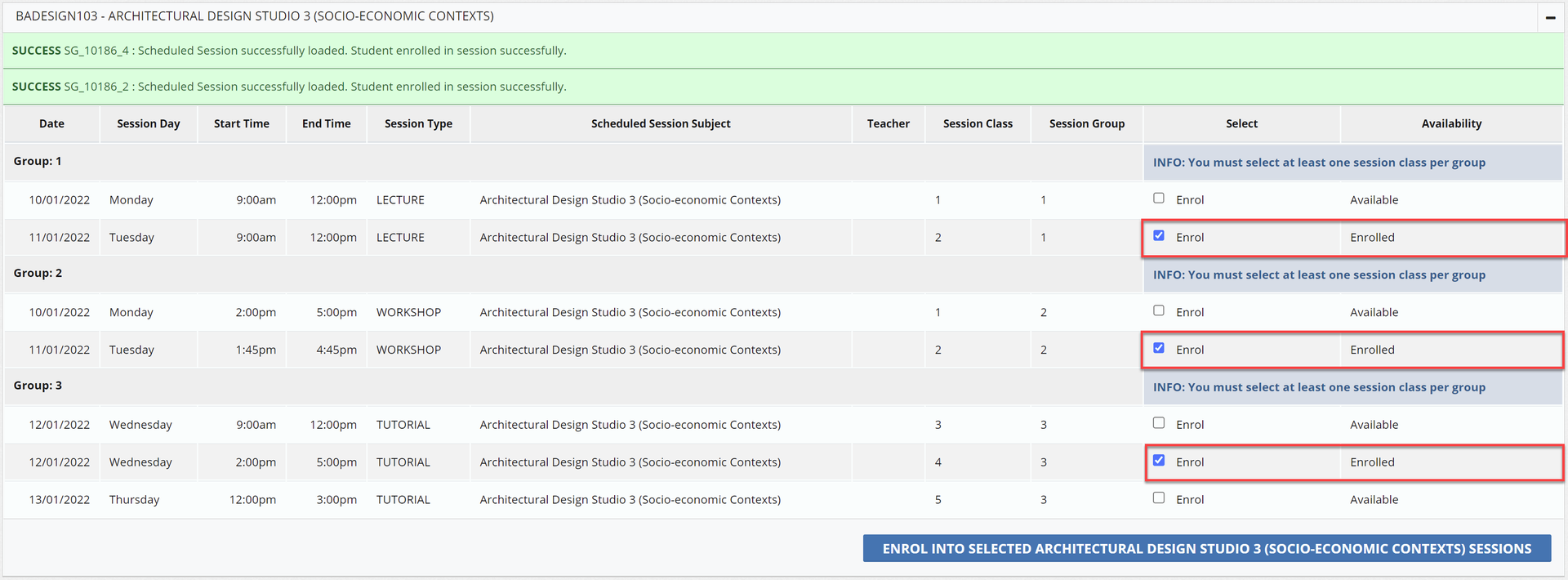Select the Group: 3 row heading
The image size is (1568, 580).
click(38, 386)
